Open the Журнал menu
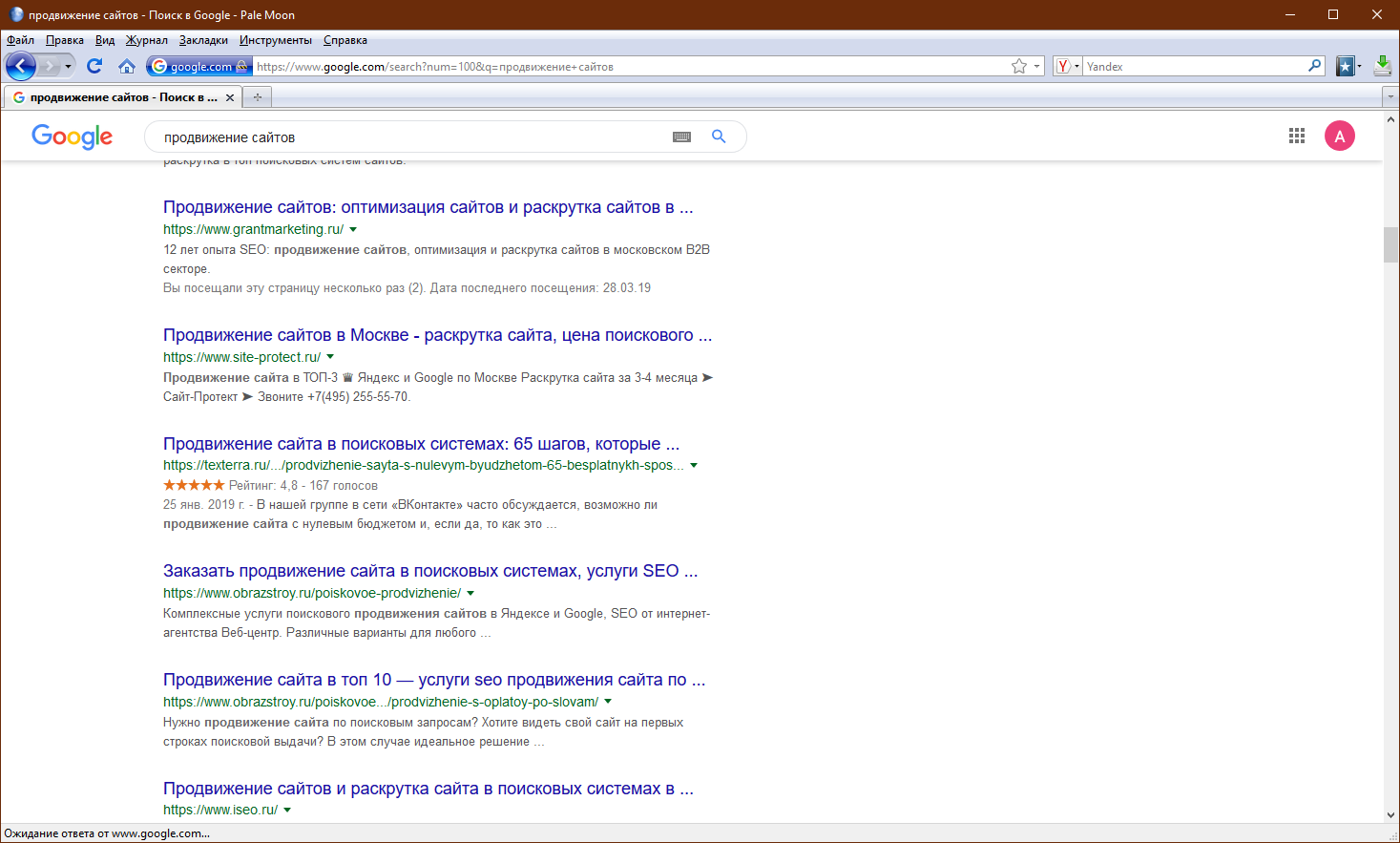This screenshot has height=843, width=1400. point(147,40)
